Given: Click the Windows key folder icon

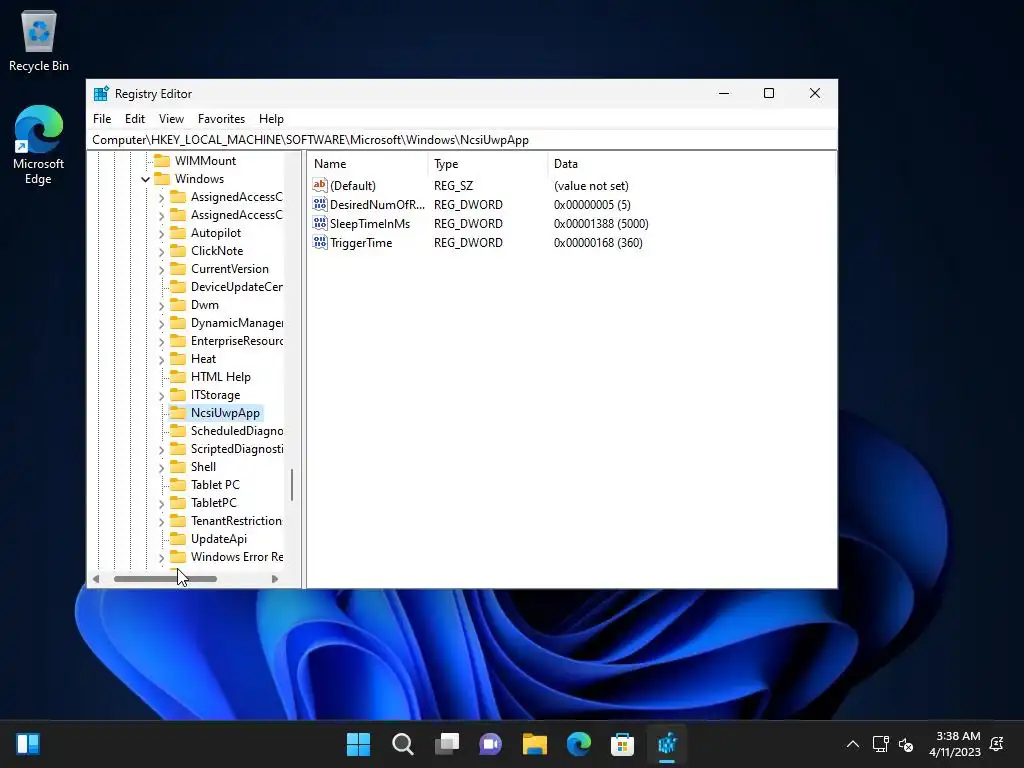Looking at the screenshot, I should [x=162, y=179].
